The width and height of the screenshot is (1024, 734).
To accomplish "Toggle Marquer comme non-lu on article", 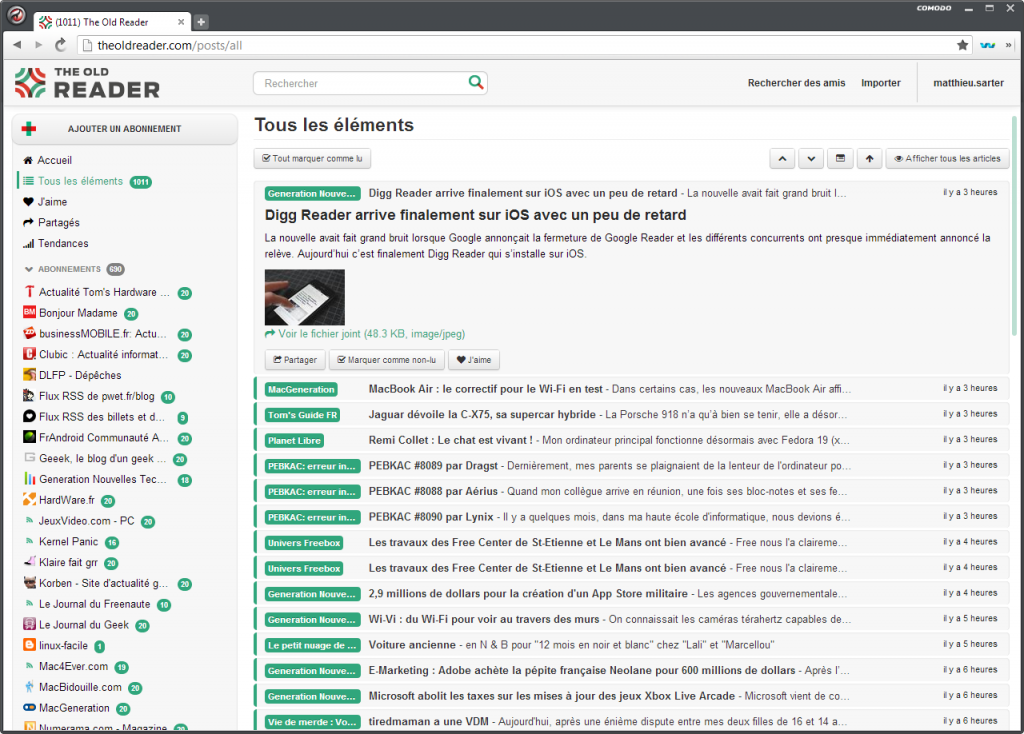I will [387, 360].
